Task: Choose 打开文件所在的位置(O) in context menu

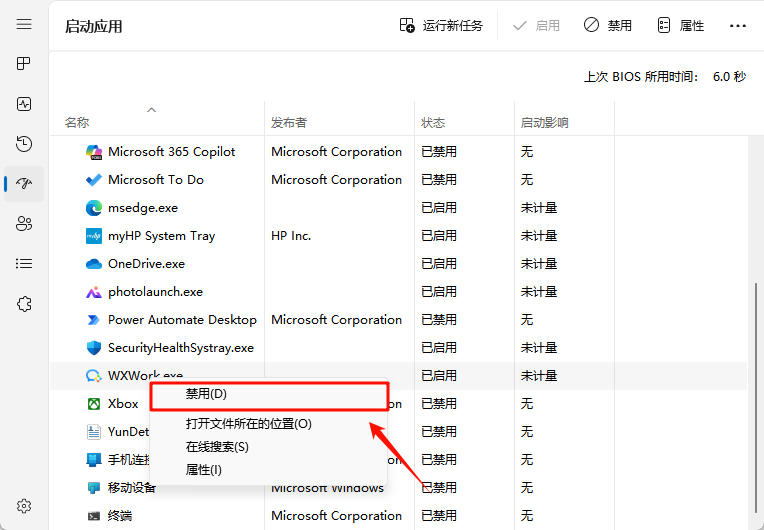Action: (x=248, y=424)
